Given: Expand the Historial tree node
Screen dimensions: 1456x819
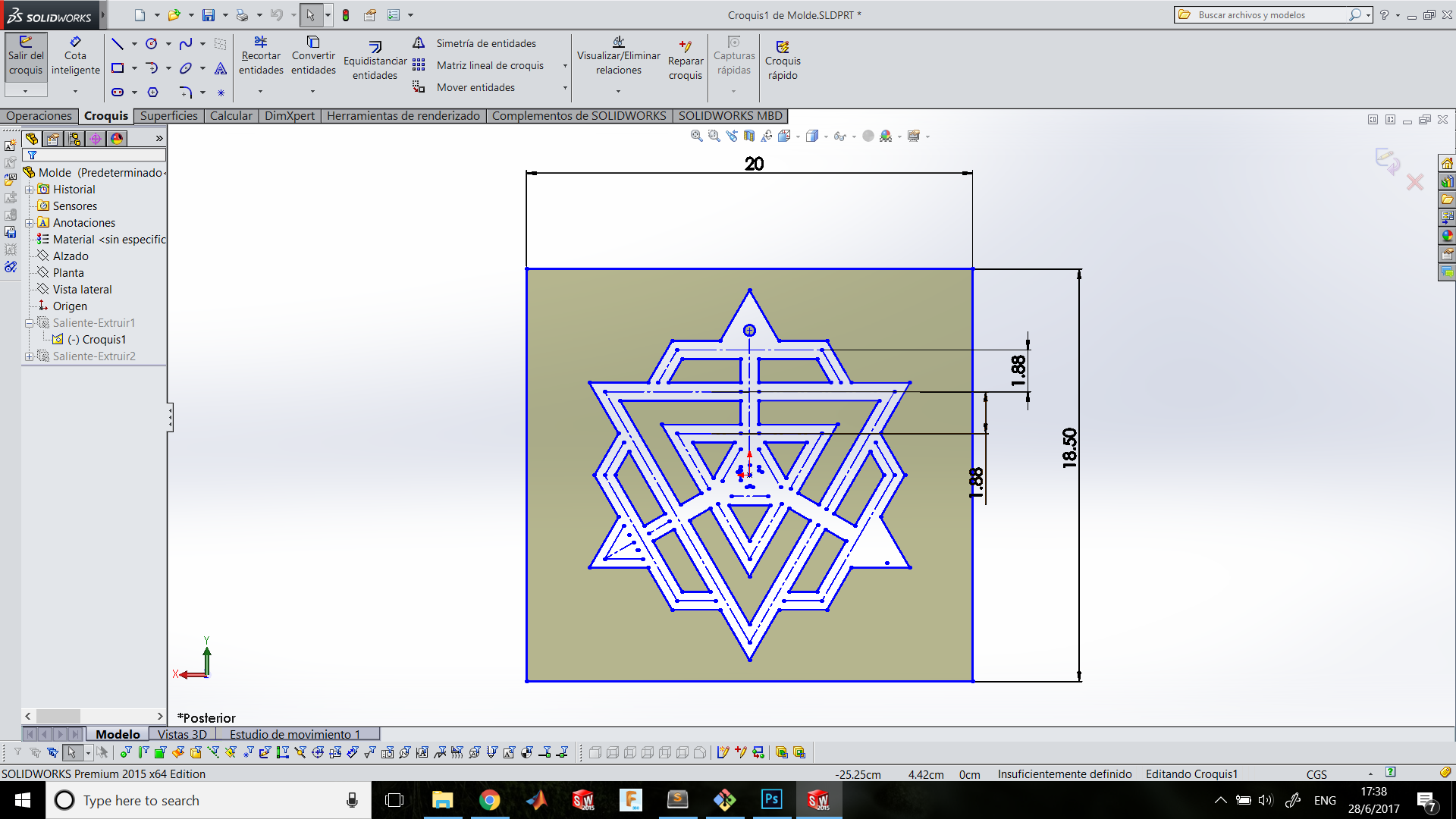Looking at the screenshot, I should [x=29, y=190].
